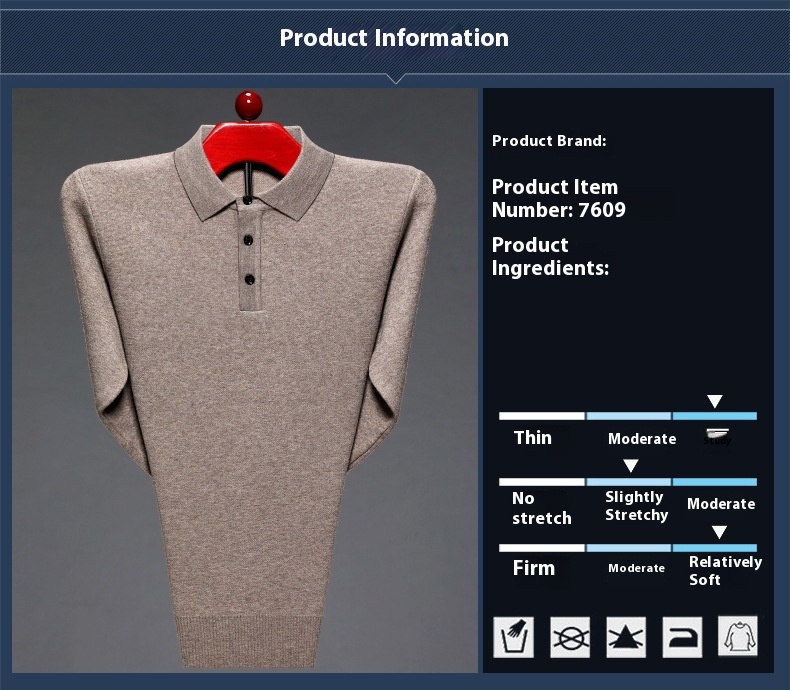Select the Firm label
The image size is (790, 690).
coord(533,568)
